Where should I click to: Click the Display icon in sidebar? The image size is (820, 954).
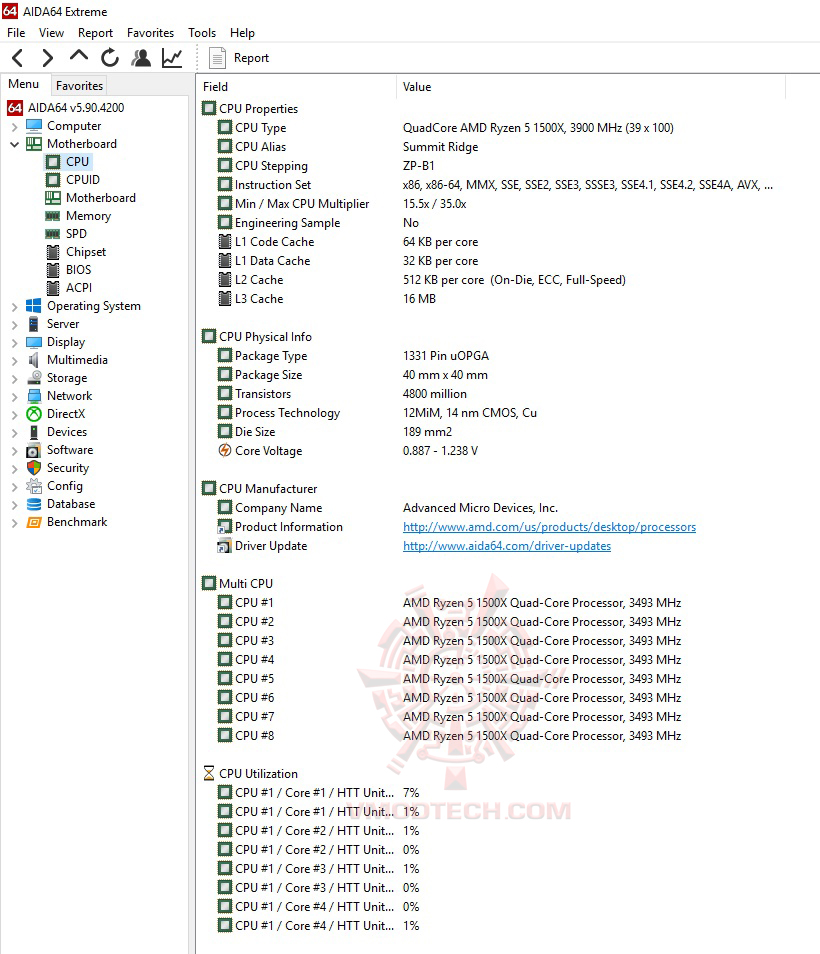pyautogui.click(x=34, y=342)
